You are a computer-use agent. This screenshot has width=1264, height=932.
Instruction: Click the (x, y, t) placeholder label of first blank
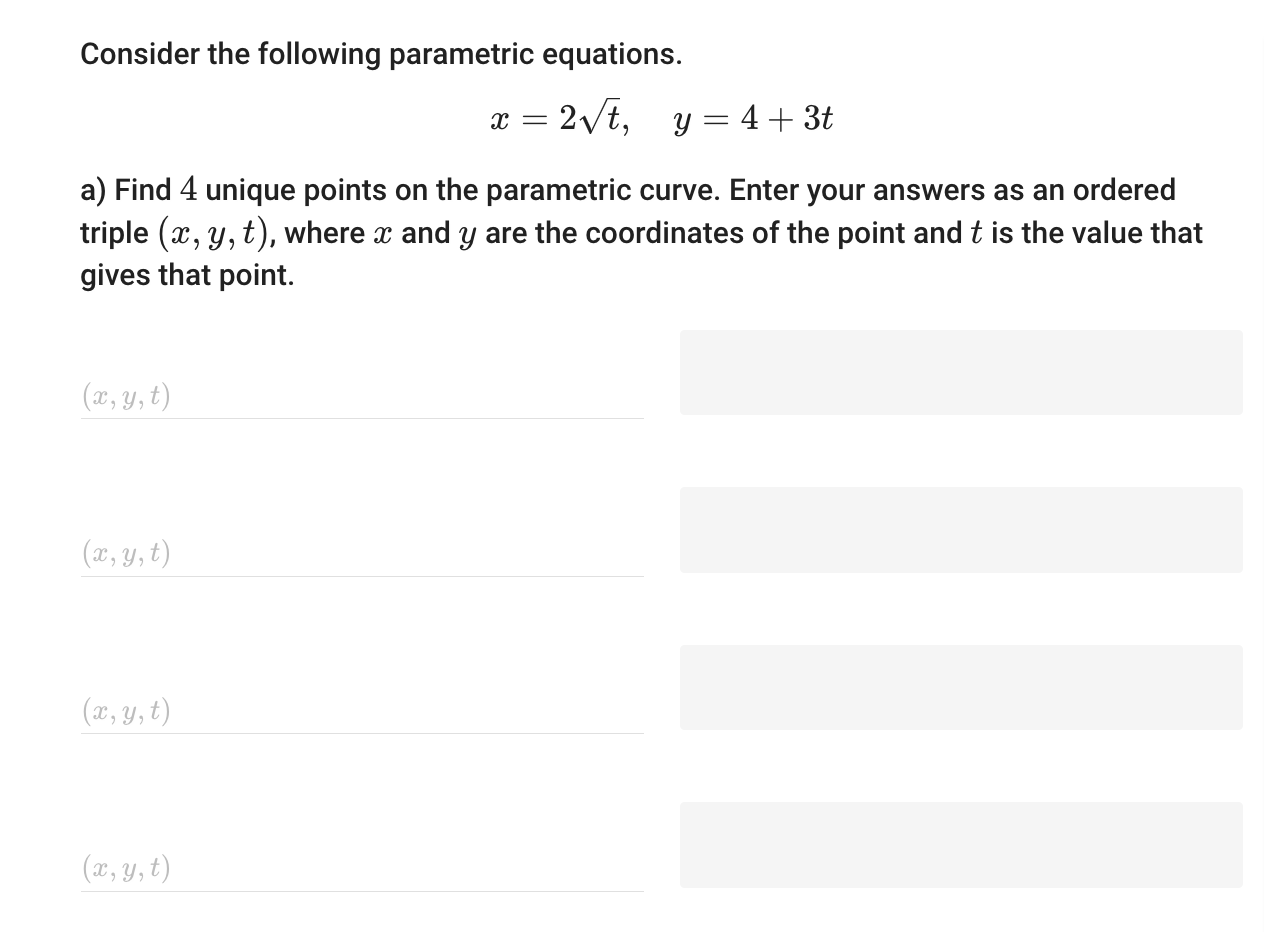click(x=126, y=396)
